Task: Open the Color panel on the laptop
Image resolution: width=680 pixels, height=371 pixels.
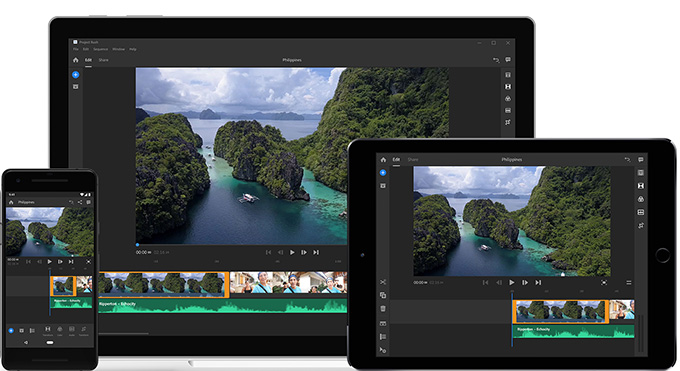Action: [x=508, y=98]
